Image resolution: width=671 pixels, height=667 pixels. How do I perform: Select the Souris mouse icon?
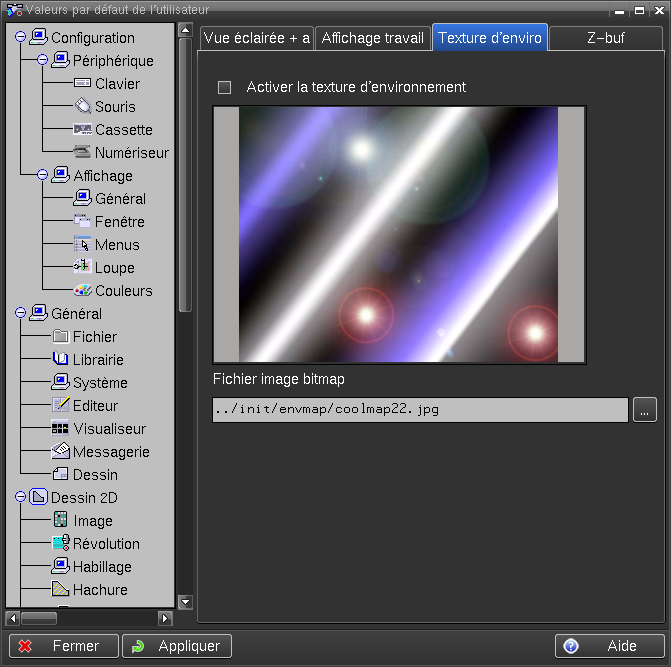[x=83, y=106]
